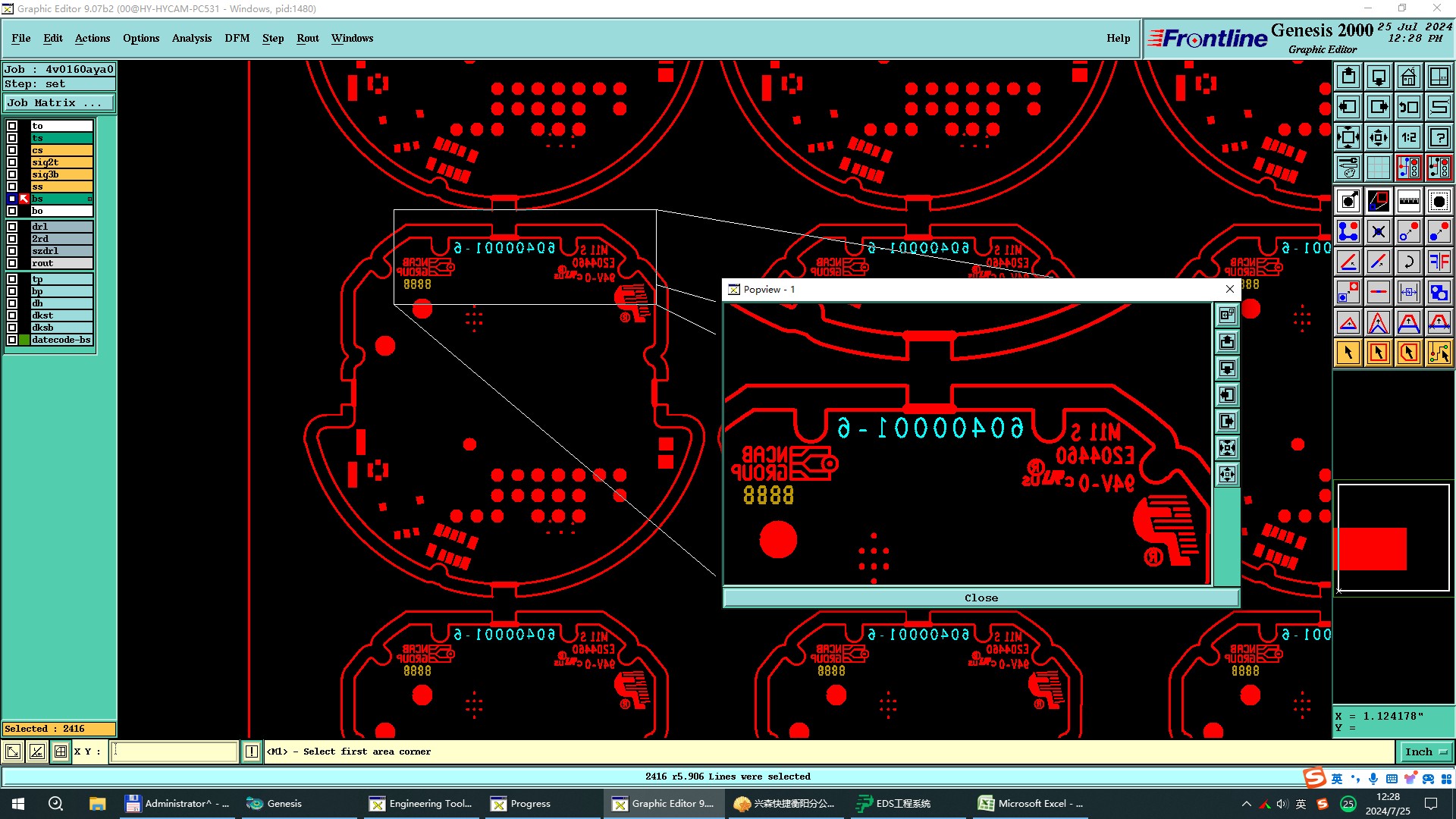1456x819 pixels.
Task: Click the Pan Down arrow icon
Action: coord(1379,77)
